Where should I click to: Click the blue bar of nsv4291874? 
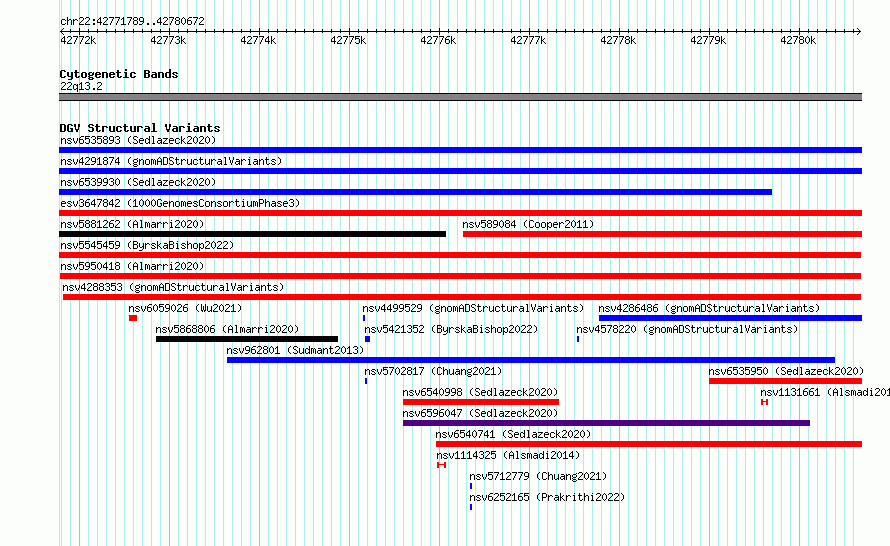click(x=460, y=171)
